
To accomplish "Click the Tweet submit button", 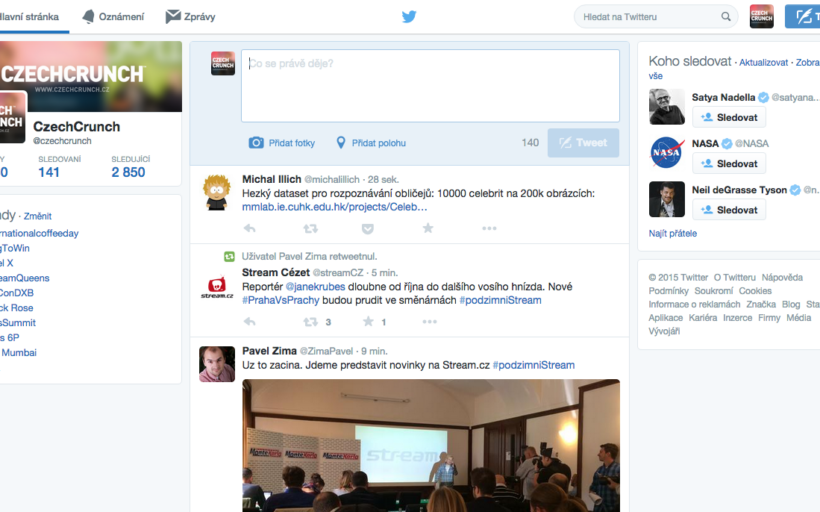I will tap(583, 143).
